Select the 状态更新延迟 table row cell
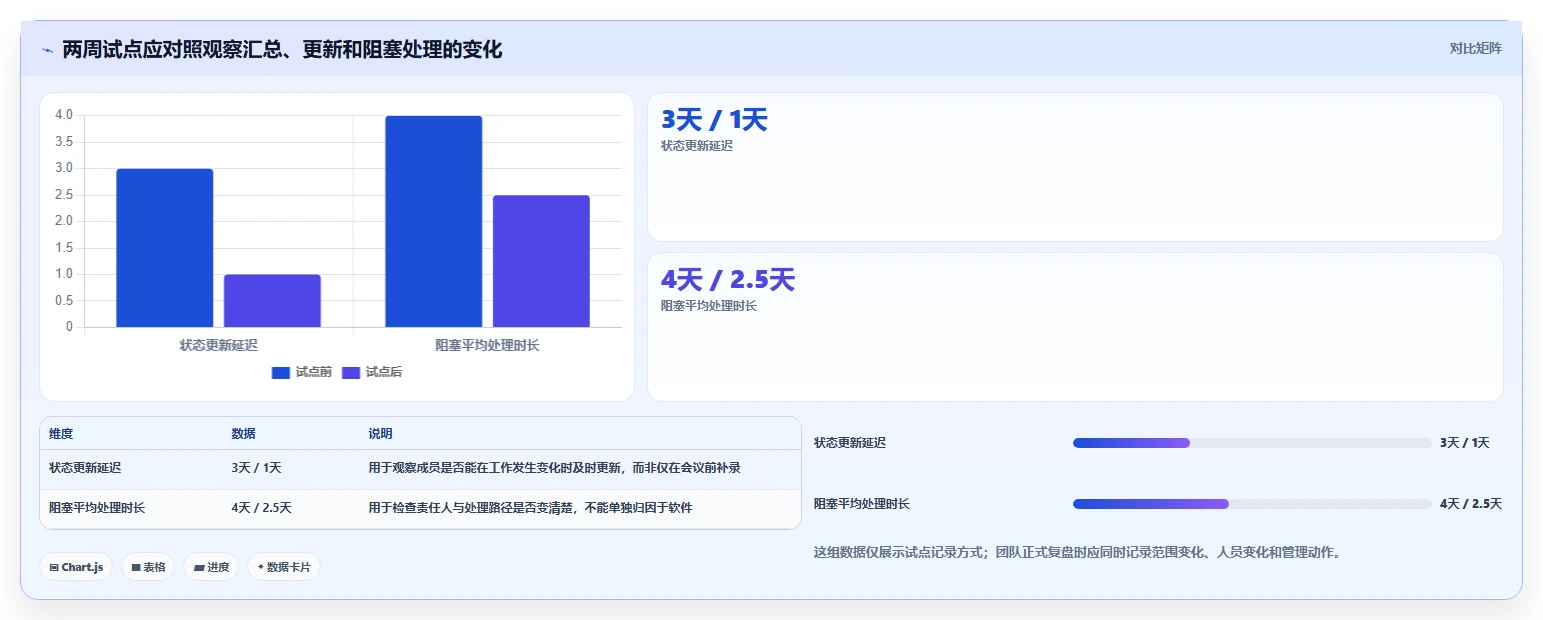This screenshot has height=620, width=1543. (85, 468)
